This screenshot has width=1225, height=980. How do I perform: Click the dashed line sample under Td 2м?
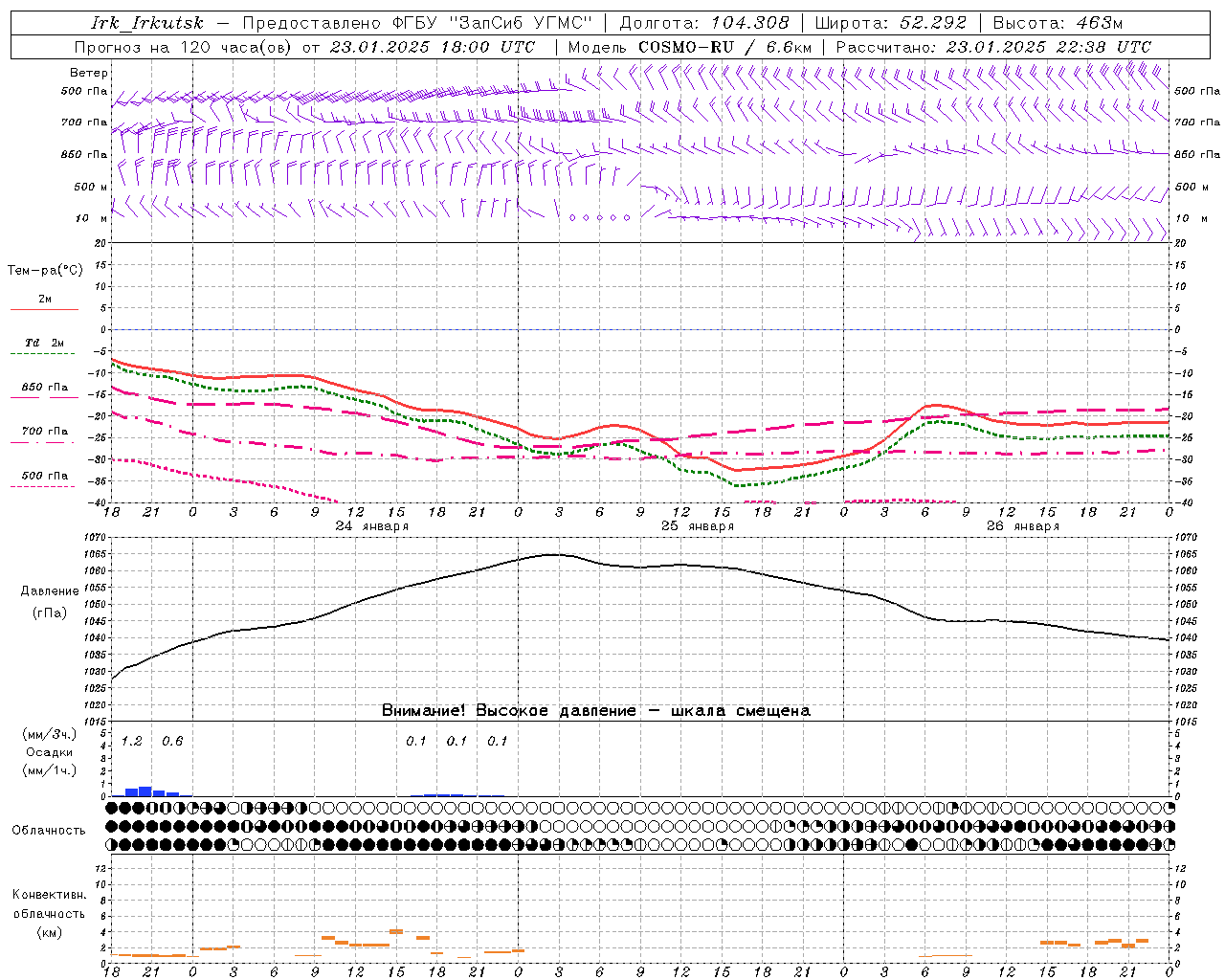[x=44, y=353]
